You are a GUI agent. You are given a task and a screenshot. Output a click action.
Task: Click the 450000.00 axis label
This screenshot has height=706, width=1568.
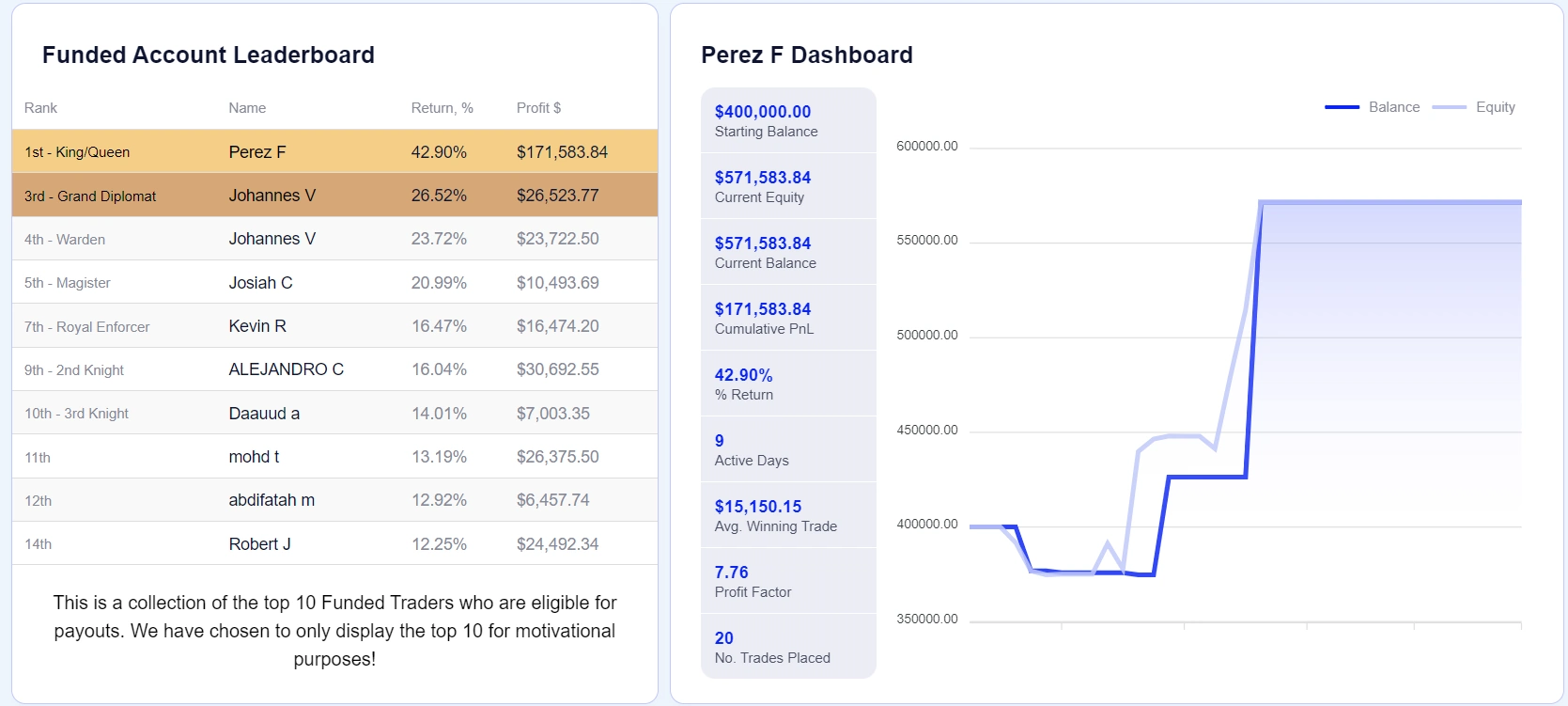(x=927, y=431)
